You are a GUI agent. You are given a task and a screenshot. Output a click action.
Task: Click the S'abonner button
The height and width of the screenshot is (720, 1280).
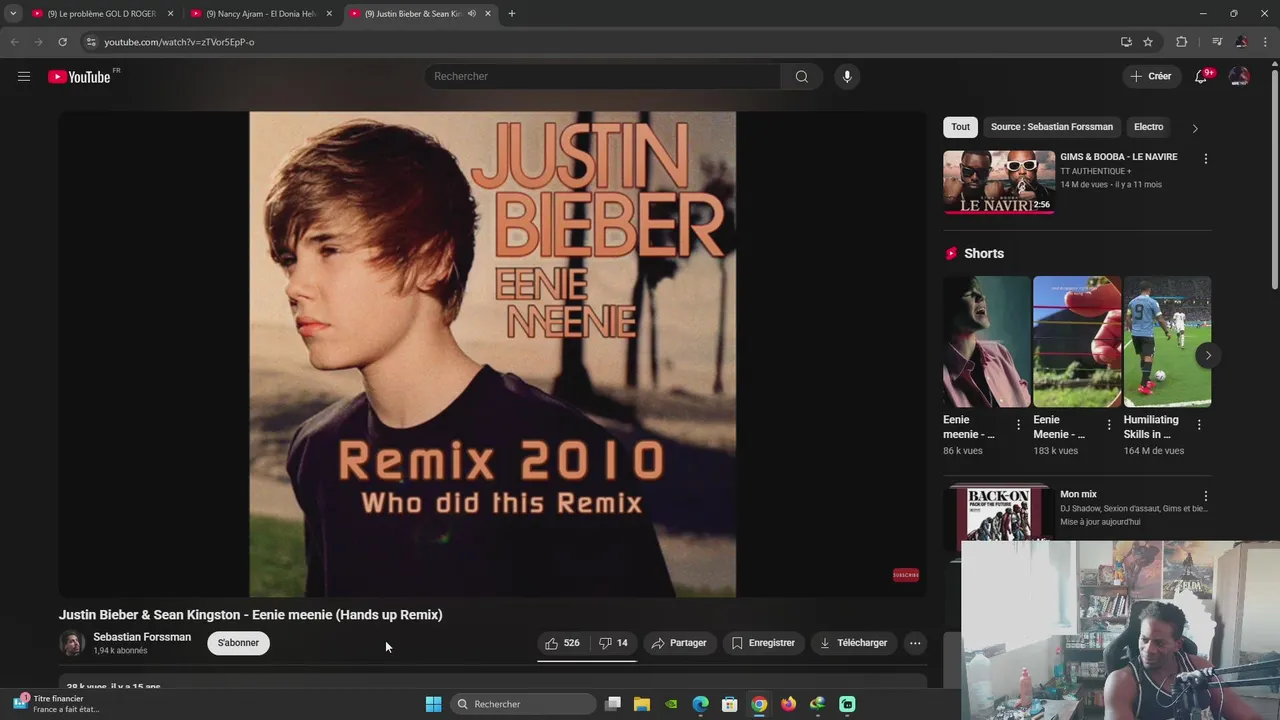coord(238,643)
